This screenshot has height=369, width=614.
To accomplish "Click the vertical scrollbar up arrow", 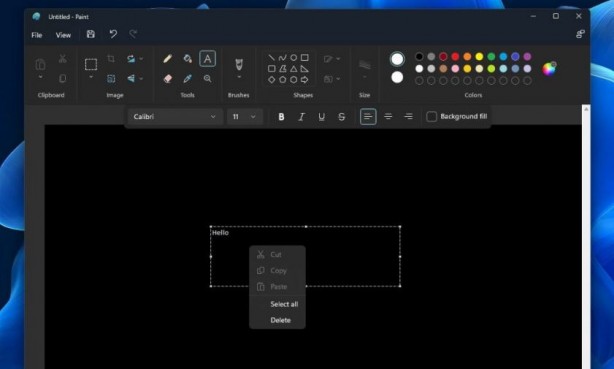I will pos(586,110).
